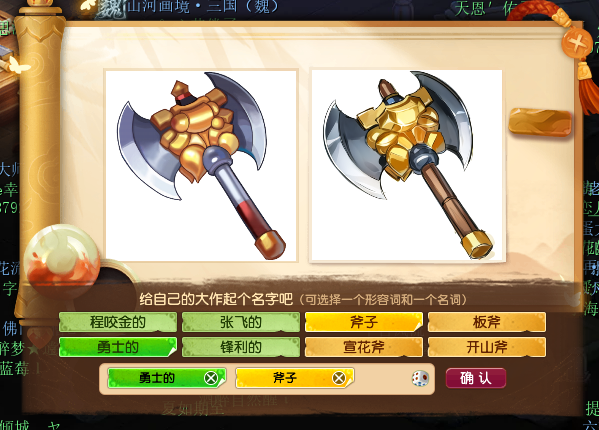
Task: Click the glowing crystal orb icon
Action: point(62,261)
